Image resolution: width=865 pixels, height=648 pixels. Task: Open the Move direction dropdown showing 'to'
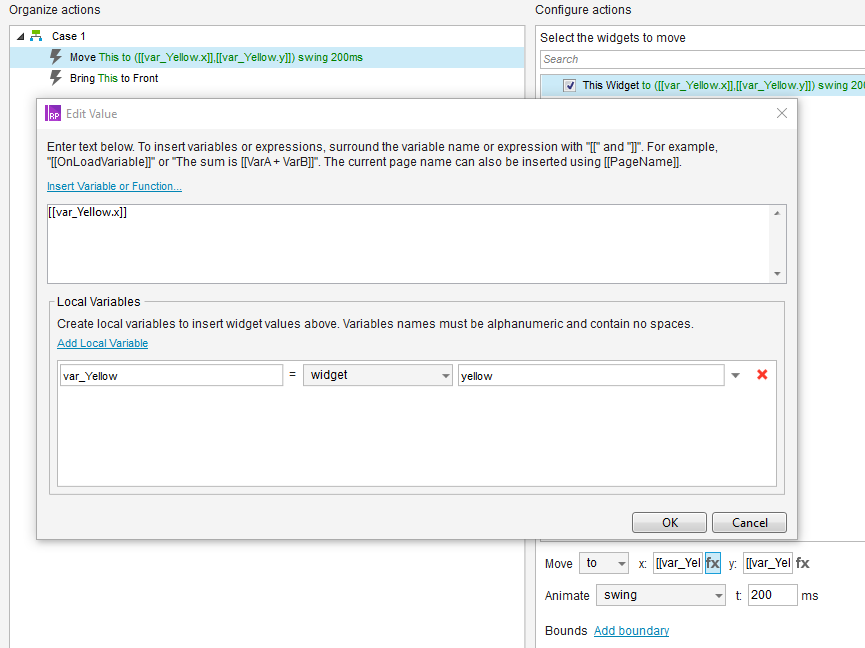[x=619, y=562]
